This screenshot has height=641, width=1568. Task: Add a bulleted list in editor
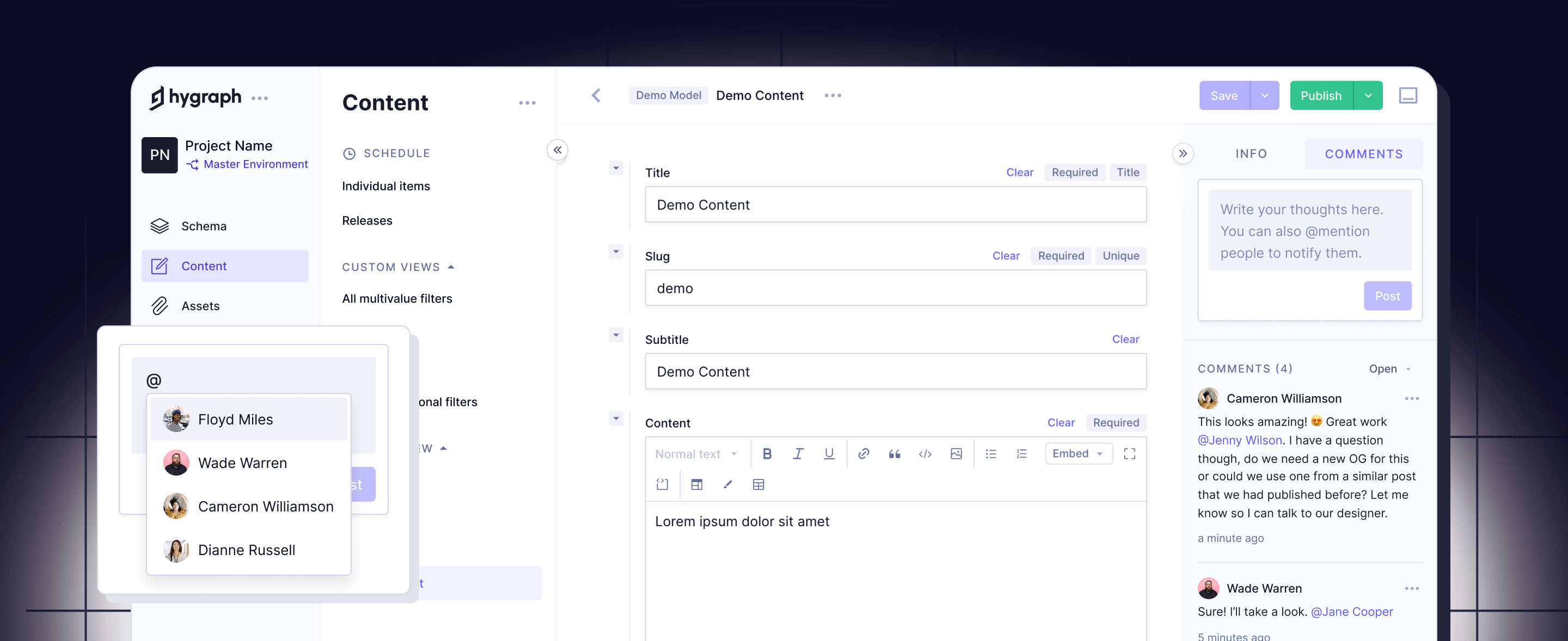pyautogui.click(x=990, y=454)
